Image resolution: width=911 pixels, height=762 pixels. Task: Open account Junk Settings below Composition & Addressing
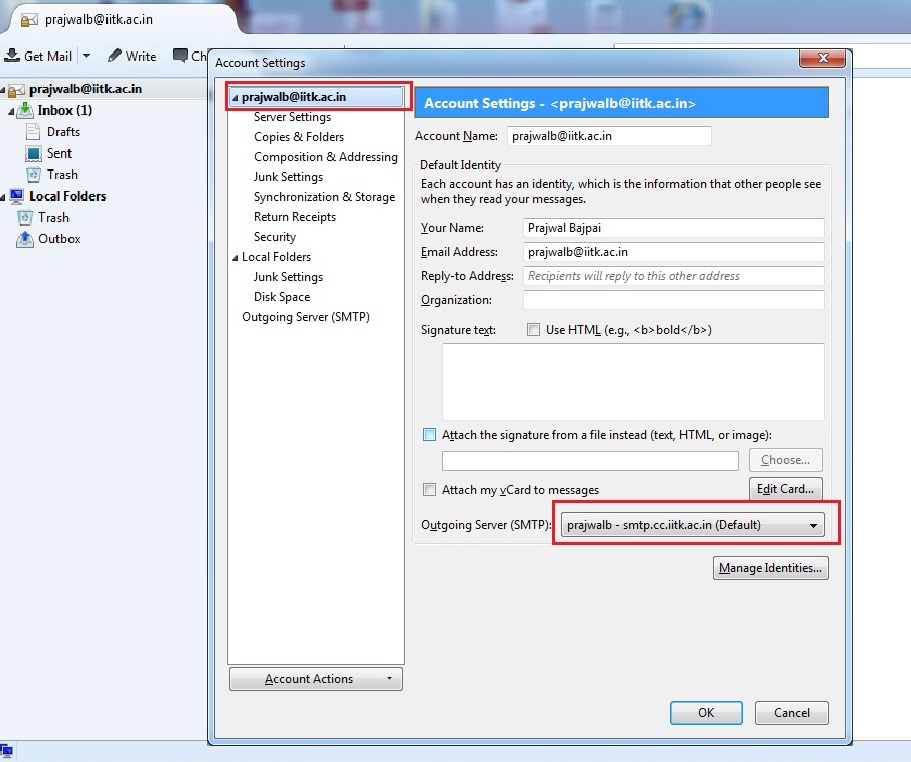click(x=288, y=177)
